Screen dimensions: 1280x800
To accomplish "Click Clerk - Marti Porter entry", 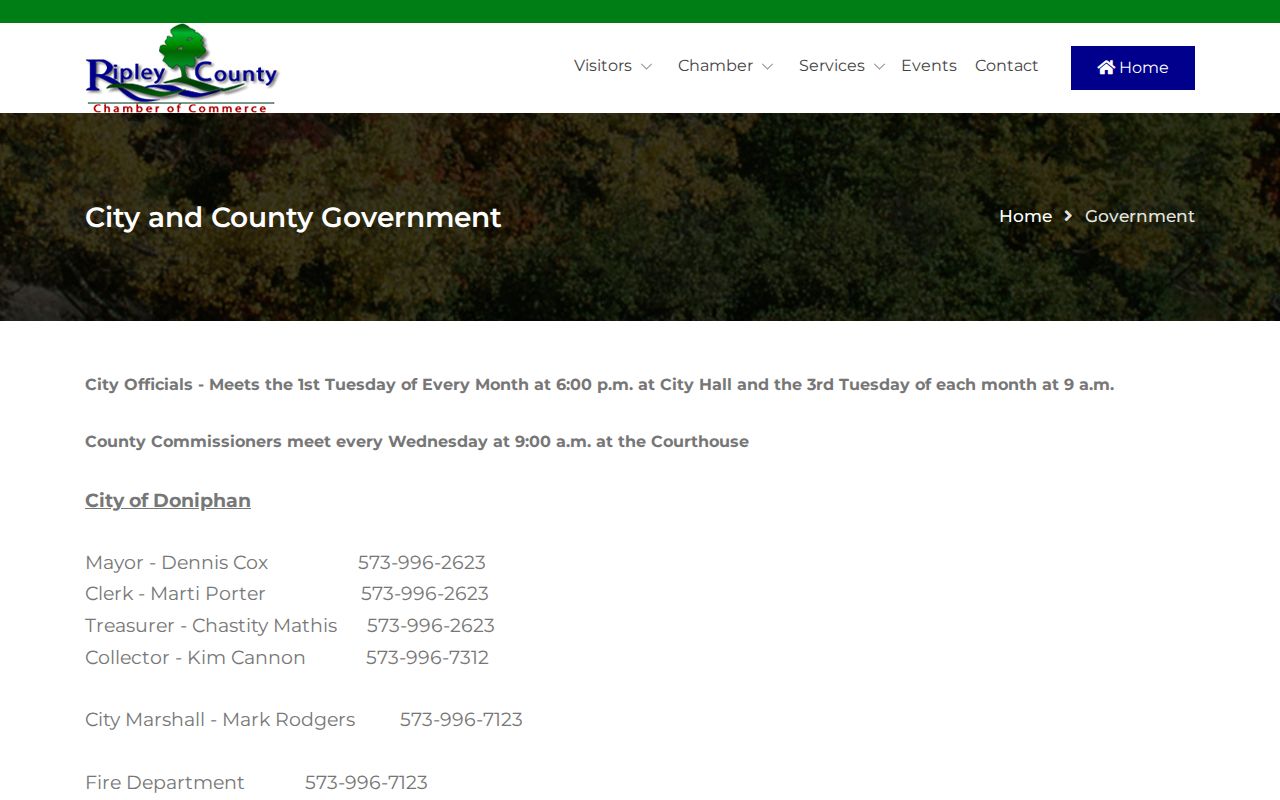I will pos(175,593).
